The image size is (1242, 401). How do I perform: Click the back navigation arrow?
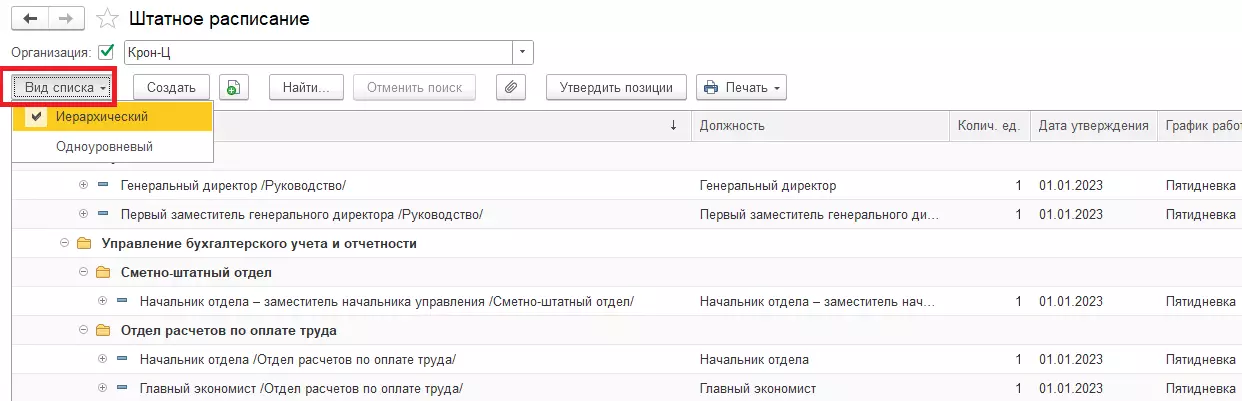pos(30,19)
